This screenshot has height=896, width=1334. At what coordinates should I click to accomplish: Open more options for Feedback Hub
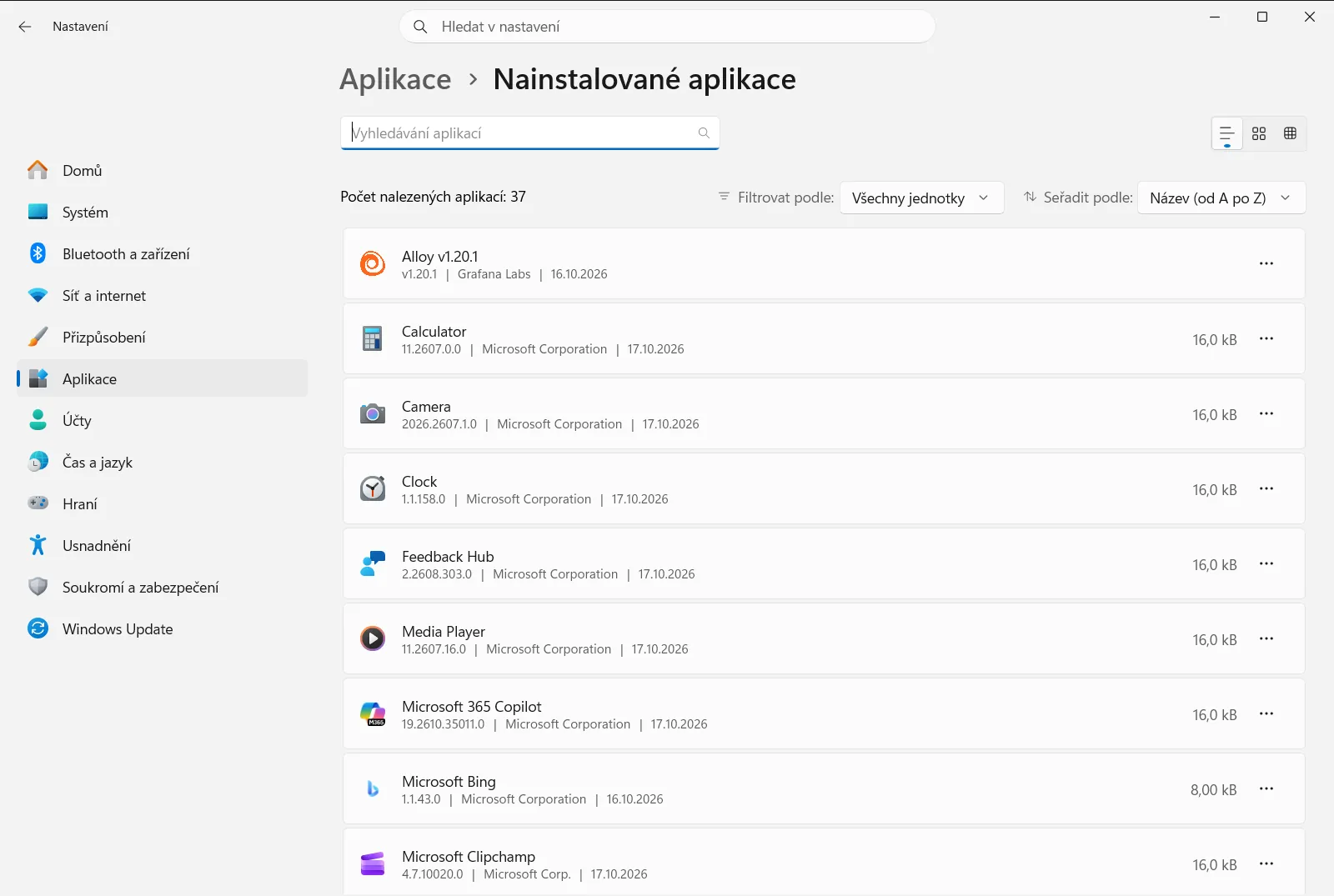1266,563
